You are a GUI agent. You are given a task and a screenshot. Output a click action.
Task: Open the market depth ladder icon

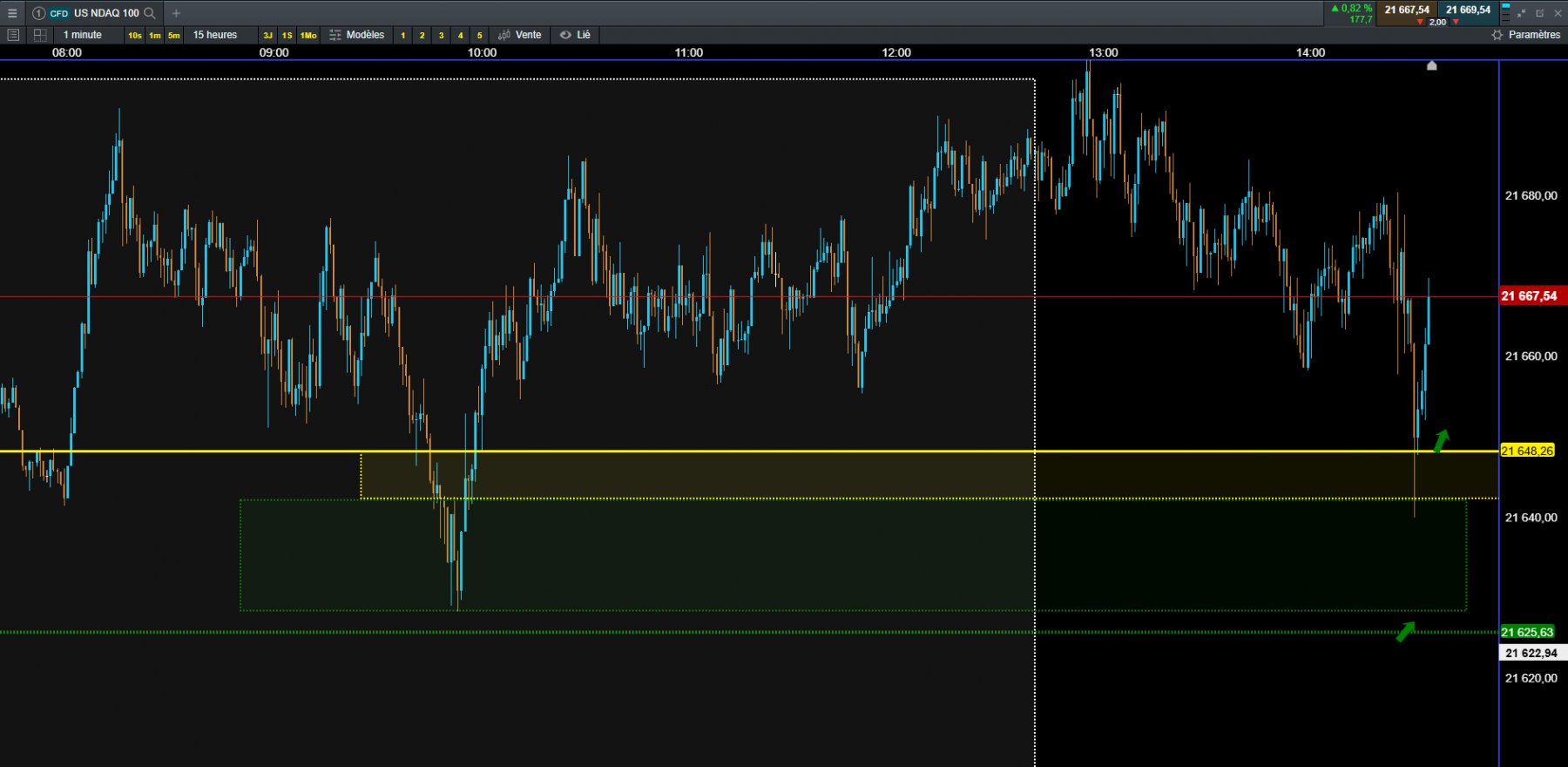click(x=1506, y=12)
